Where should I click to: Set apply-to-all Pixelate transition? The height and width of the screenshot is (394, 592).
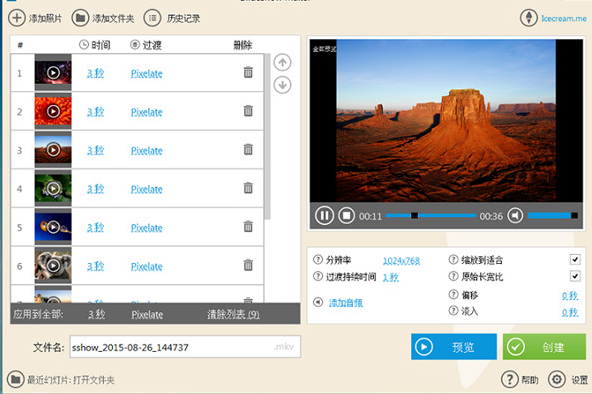click(x=147, y=314)
